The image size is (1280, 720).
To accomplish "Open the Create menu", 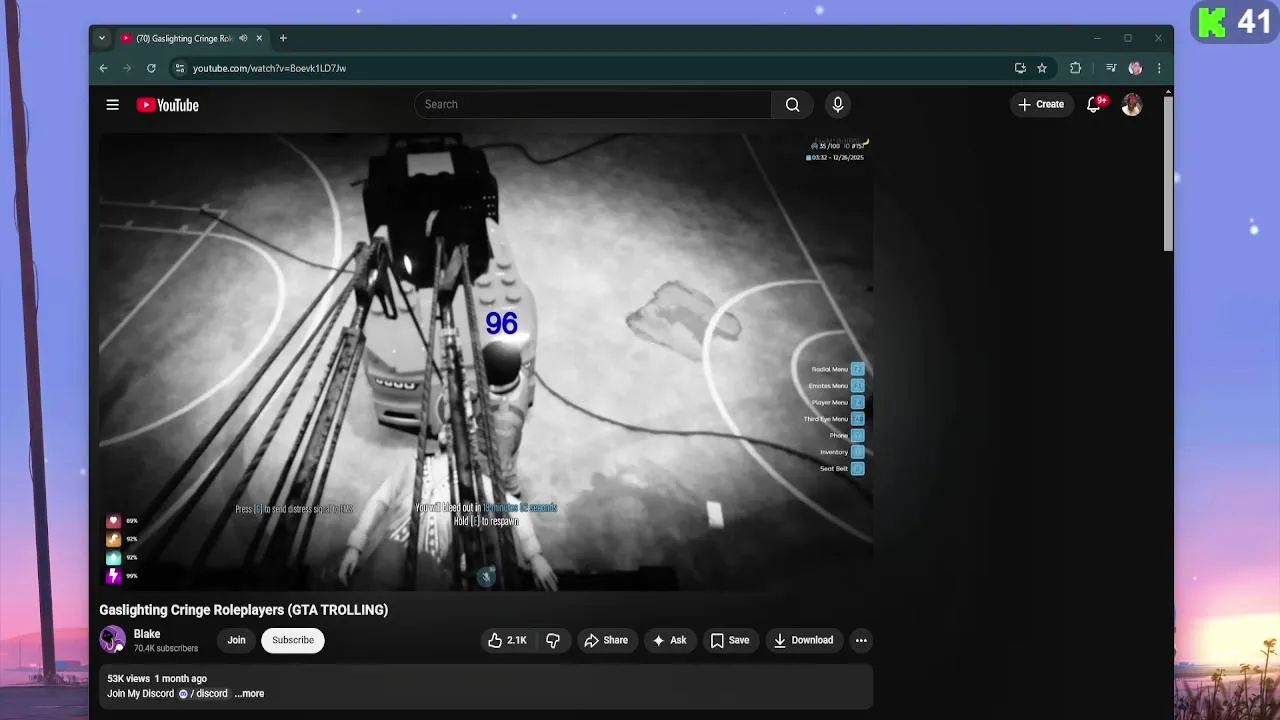I will pos(1041,104).
